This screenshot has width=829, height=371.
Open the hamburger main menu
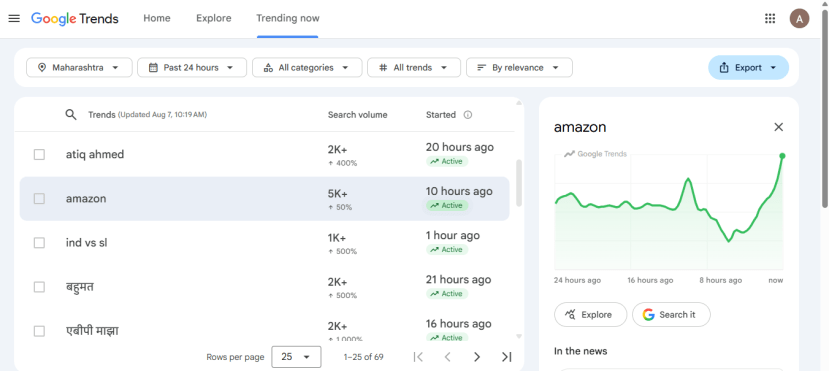coord(14,18)
